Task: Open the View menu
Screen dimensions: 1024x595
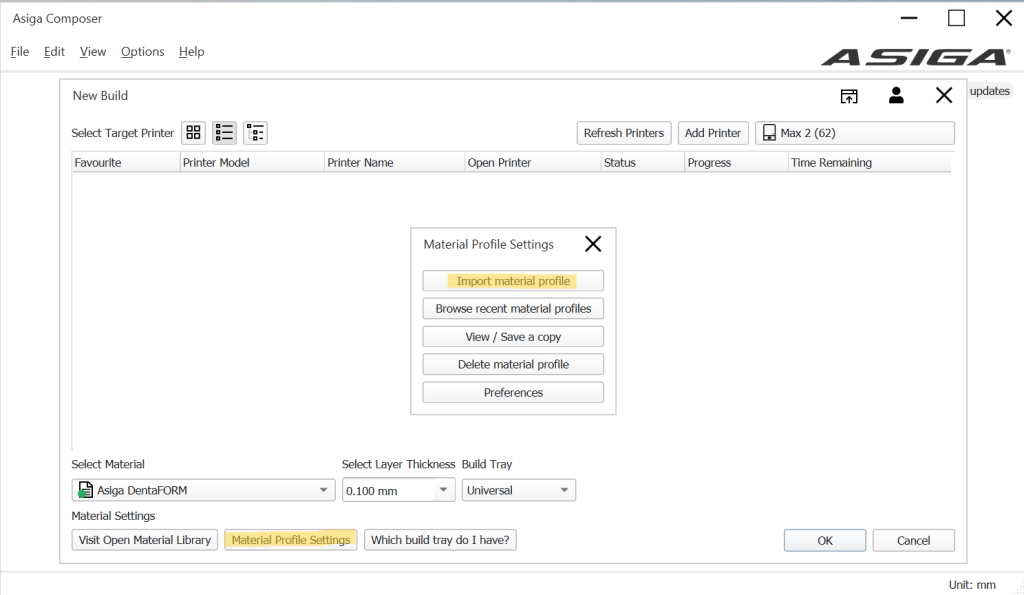Action: [x=93, y=52]
